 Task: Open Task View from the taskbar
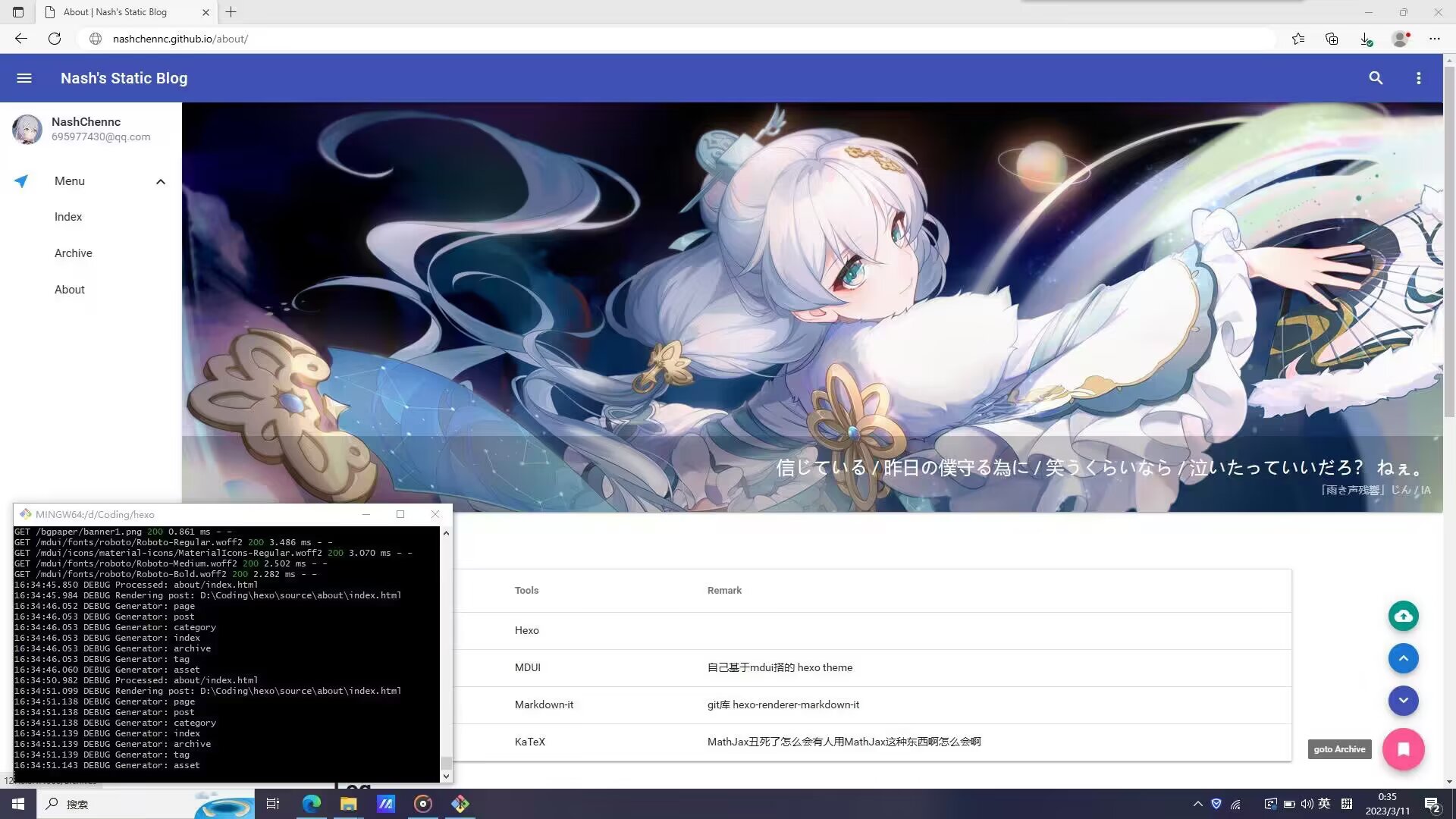click(273, 804)
